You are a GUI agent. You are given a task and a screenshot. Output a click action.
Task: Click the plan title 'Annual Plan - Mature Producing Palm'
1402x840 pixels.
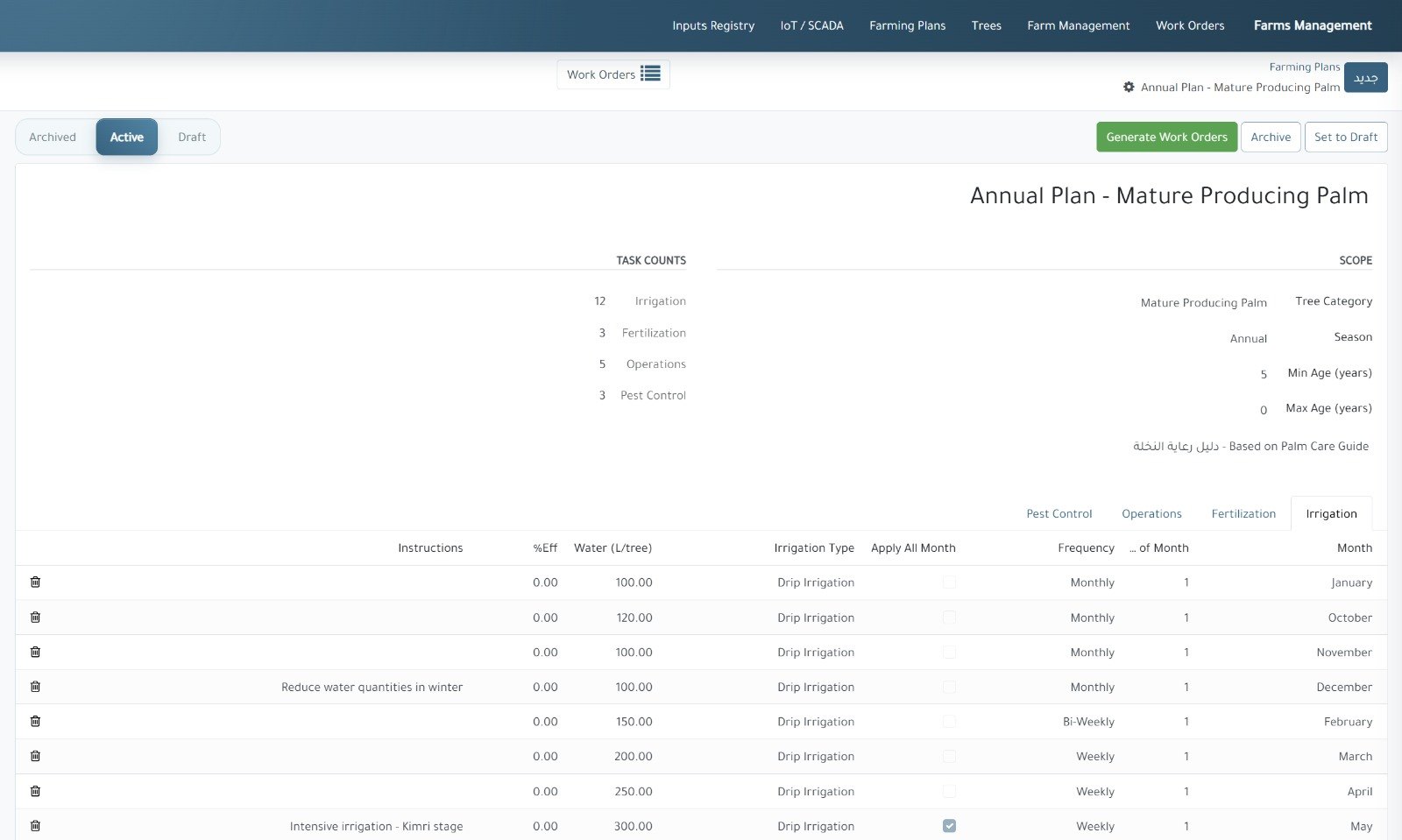tap(1169, 195)
